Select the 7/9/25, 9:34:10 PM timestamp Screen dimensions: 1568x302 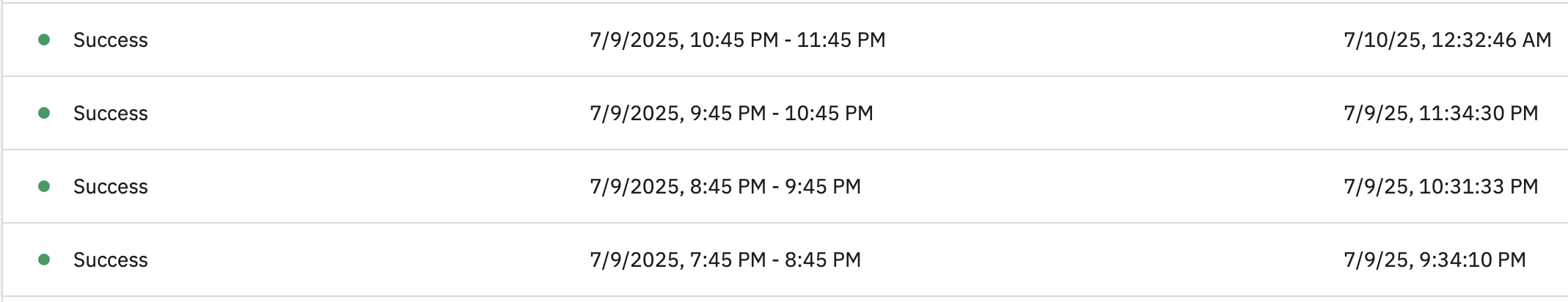tap(1435, 259)
